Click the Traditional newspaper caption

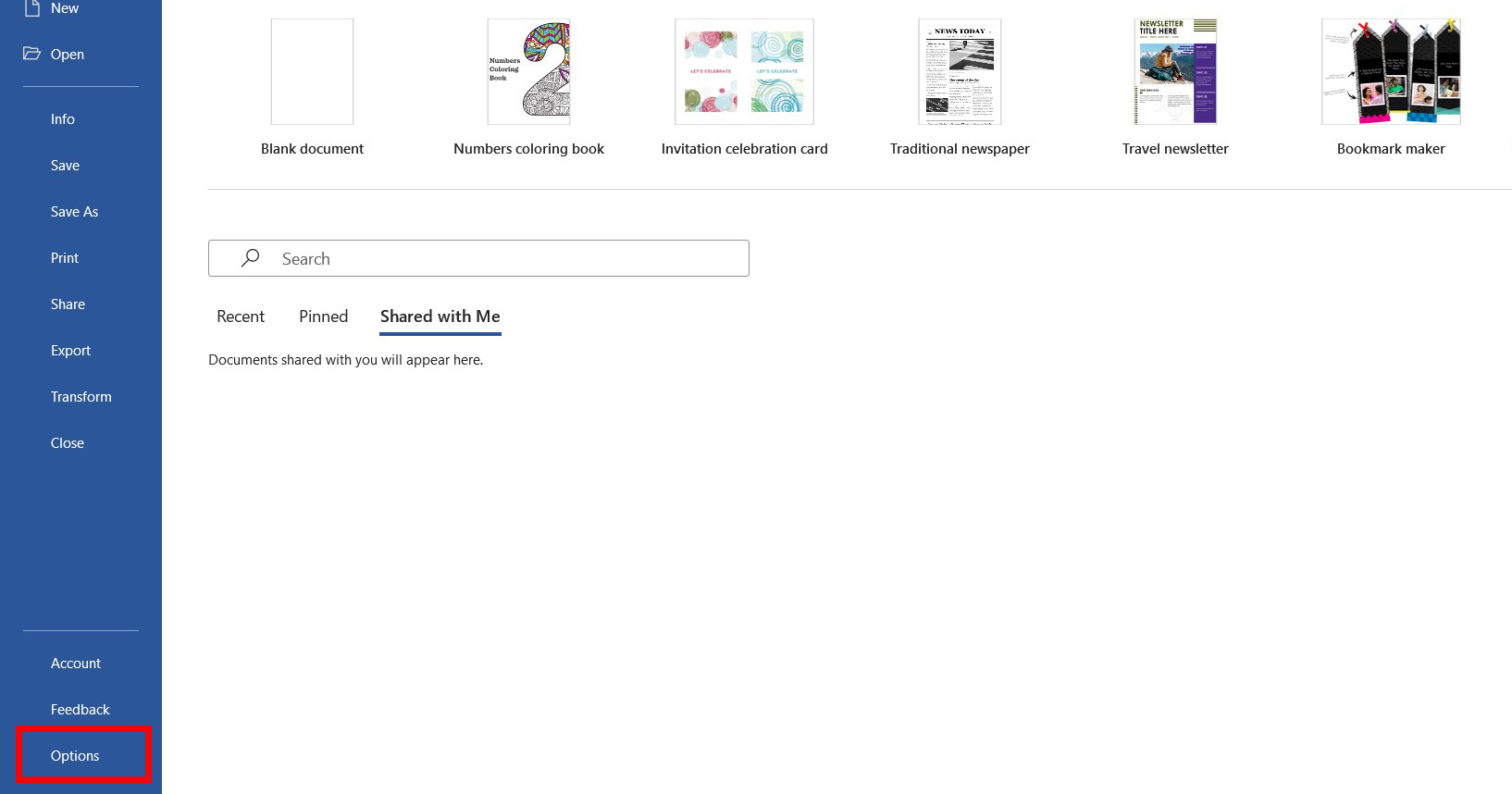960,149
